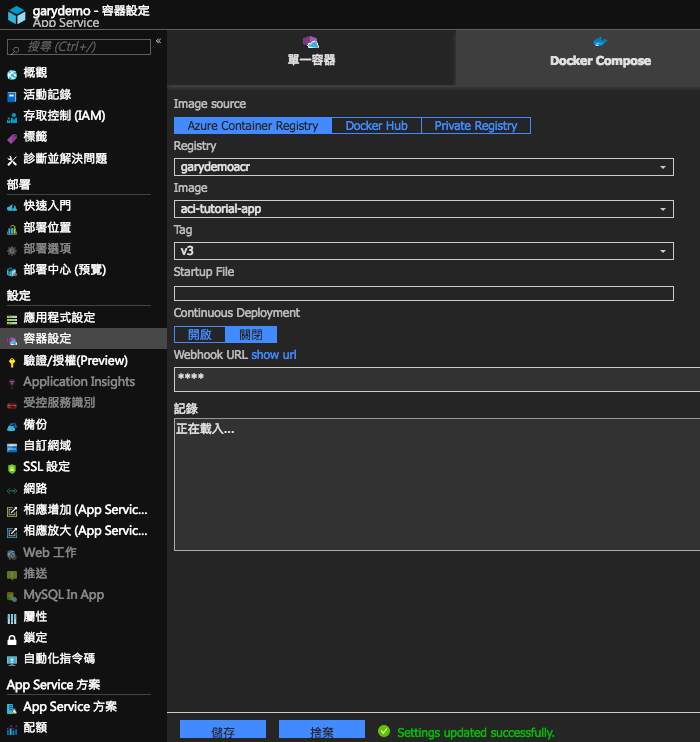The height and width of the screenshot is (742, 700).
Task: Click the 屬性 properties bars icon
Action: point(12,618)
